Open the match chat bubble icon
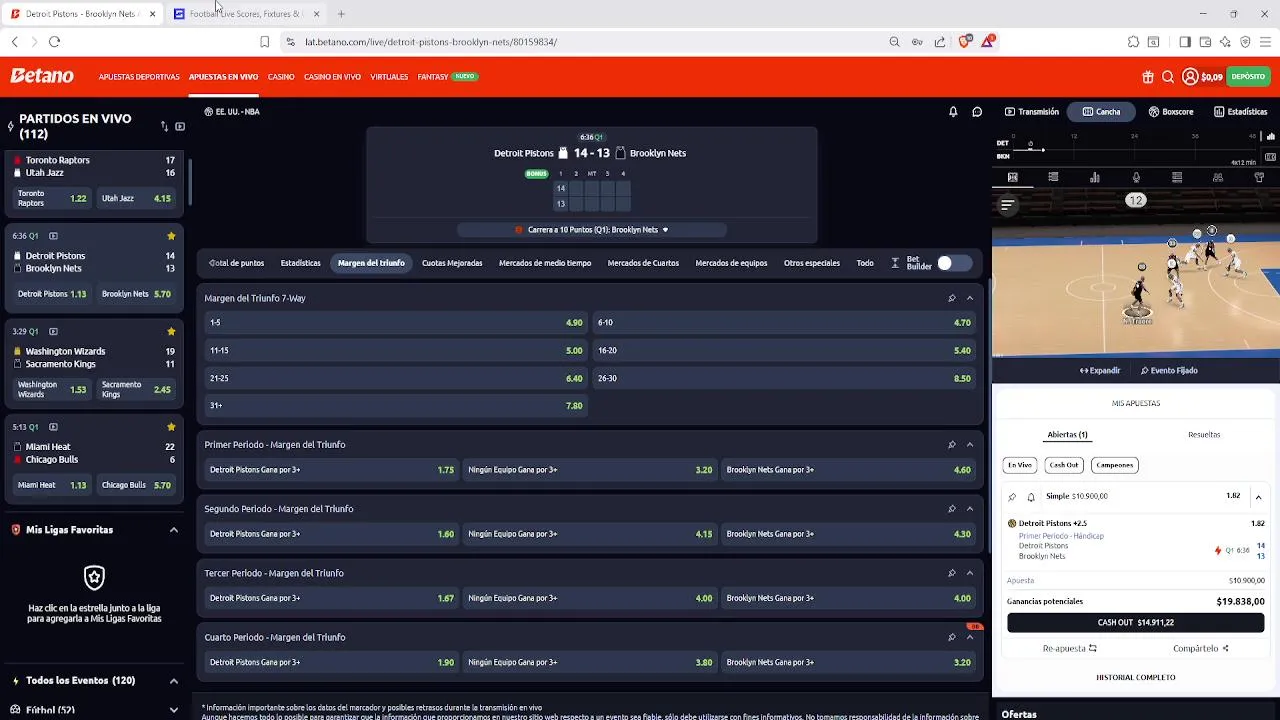The image size is (1280, 720). 977,112
